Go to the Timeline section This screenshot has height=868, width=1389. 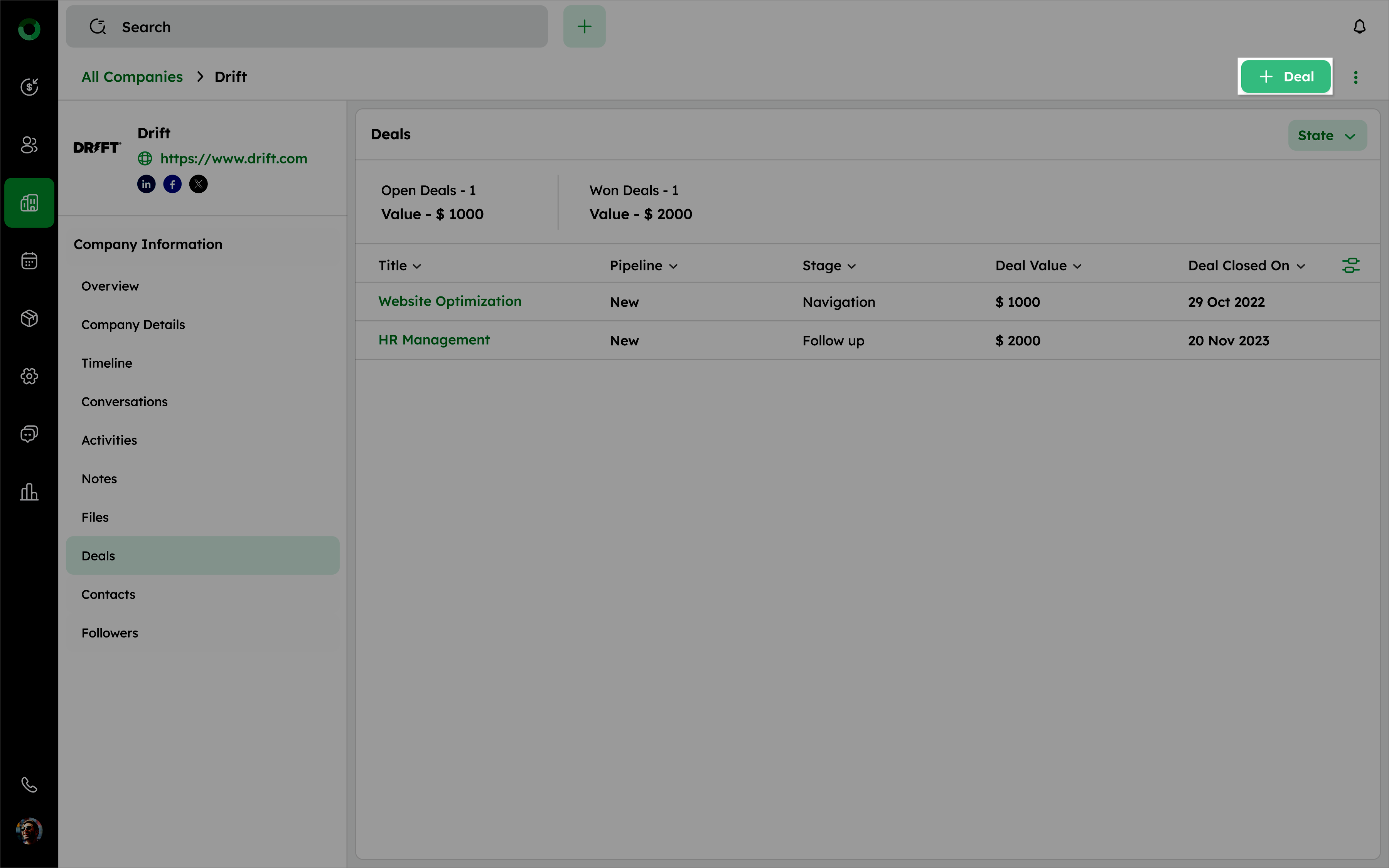(107, 363)
